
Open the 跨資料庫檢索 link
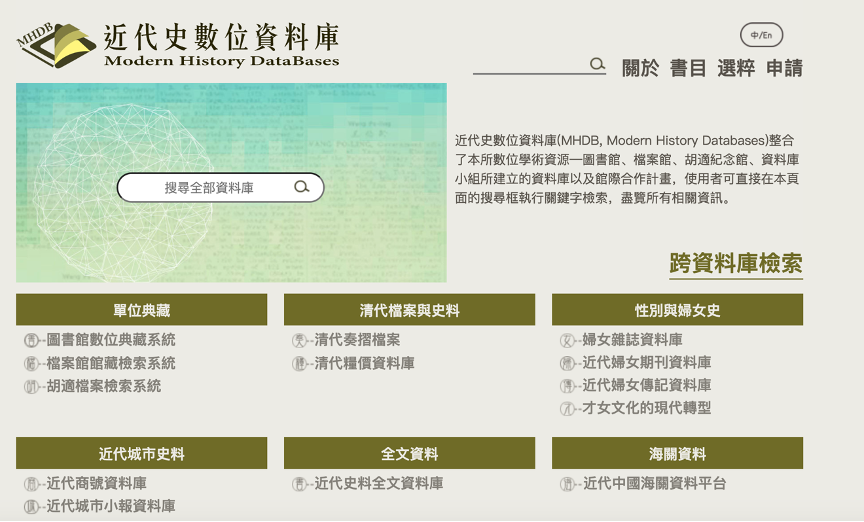tap(736, 264)
